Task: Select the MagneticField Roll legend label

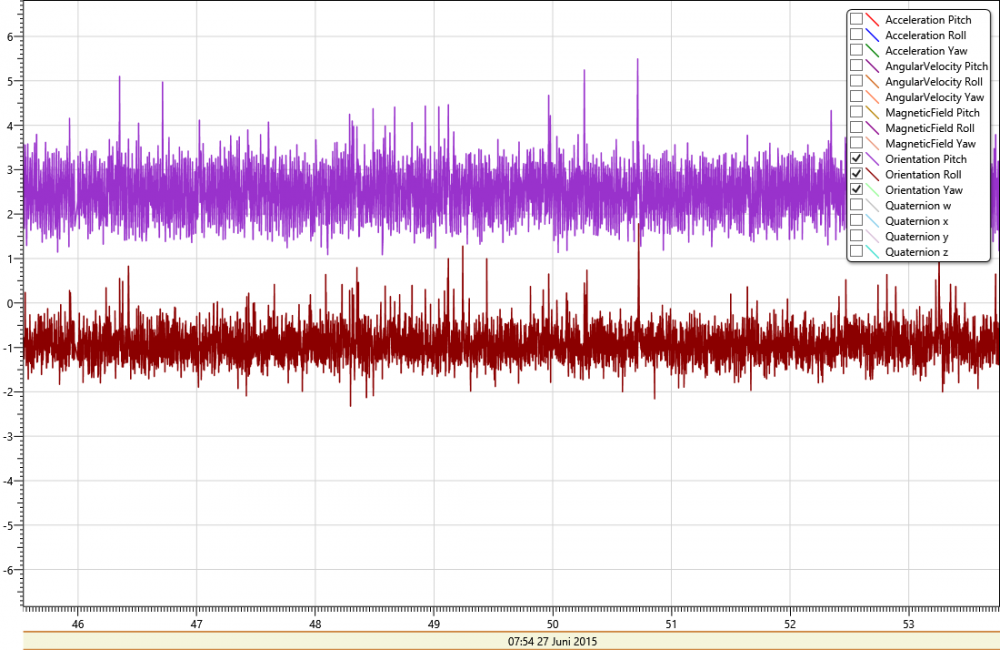Action: coord(930,128)
